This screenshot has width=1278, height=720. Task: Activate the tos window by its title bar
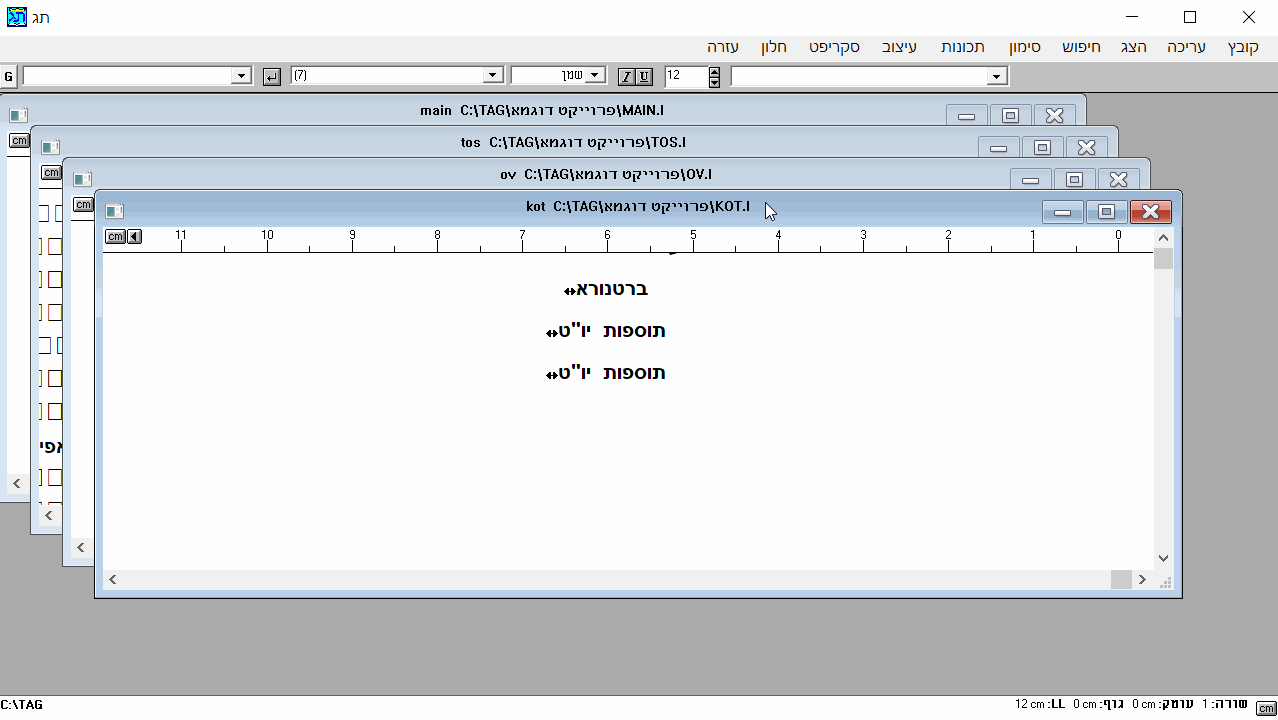[573, 142]
